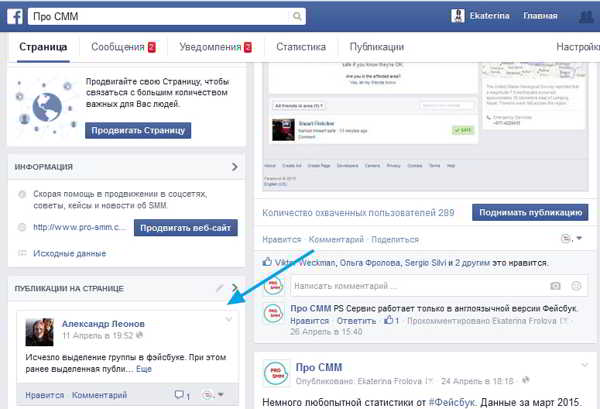Open Александр Леонов's profile name
This screenshot has height=409, width=600.
tap(103, 324)
